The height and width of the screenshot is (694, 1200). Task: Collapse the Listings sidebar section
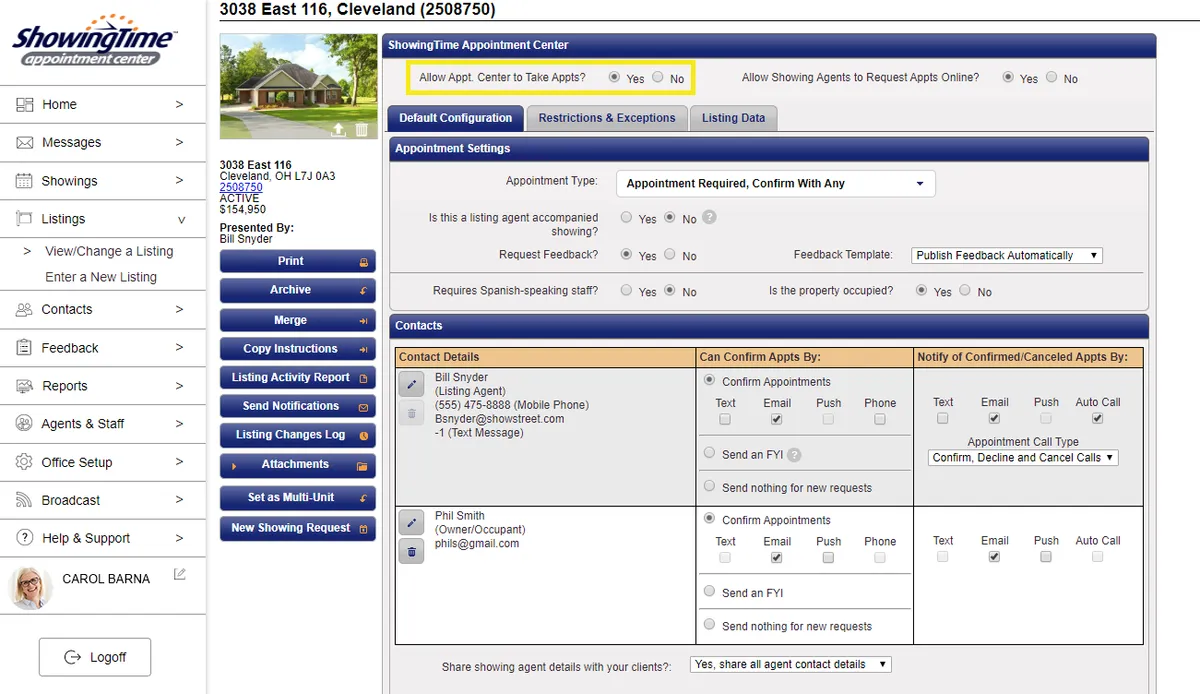point(181,219)
